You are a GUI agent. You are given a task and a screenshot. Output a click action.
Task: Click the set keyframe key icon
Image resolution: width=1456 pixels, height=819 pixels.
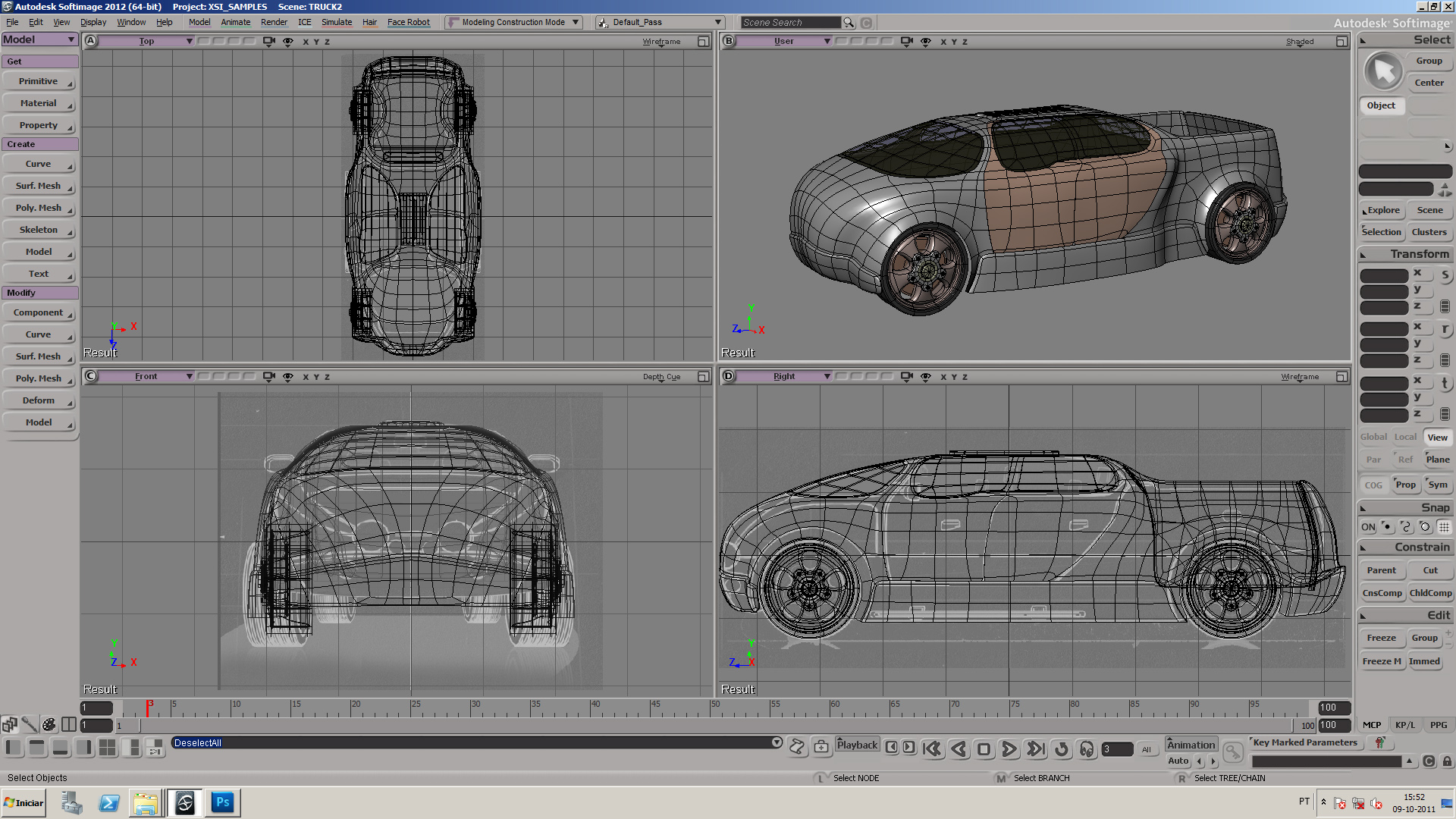(x=1233, y=752)
